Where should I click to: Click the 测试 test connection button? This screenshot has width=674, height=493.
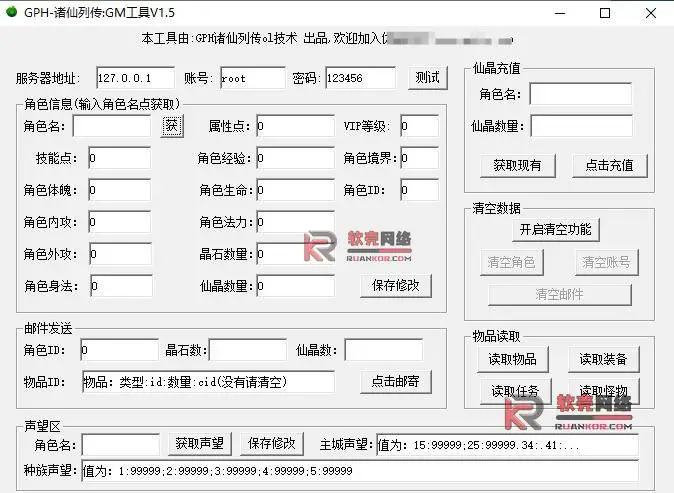pos(428,78)
